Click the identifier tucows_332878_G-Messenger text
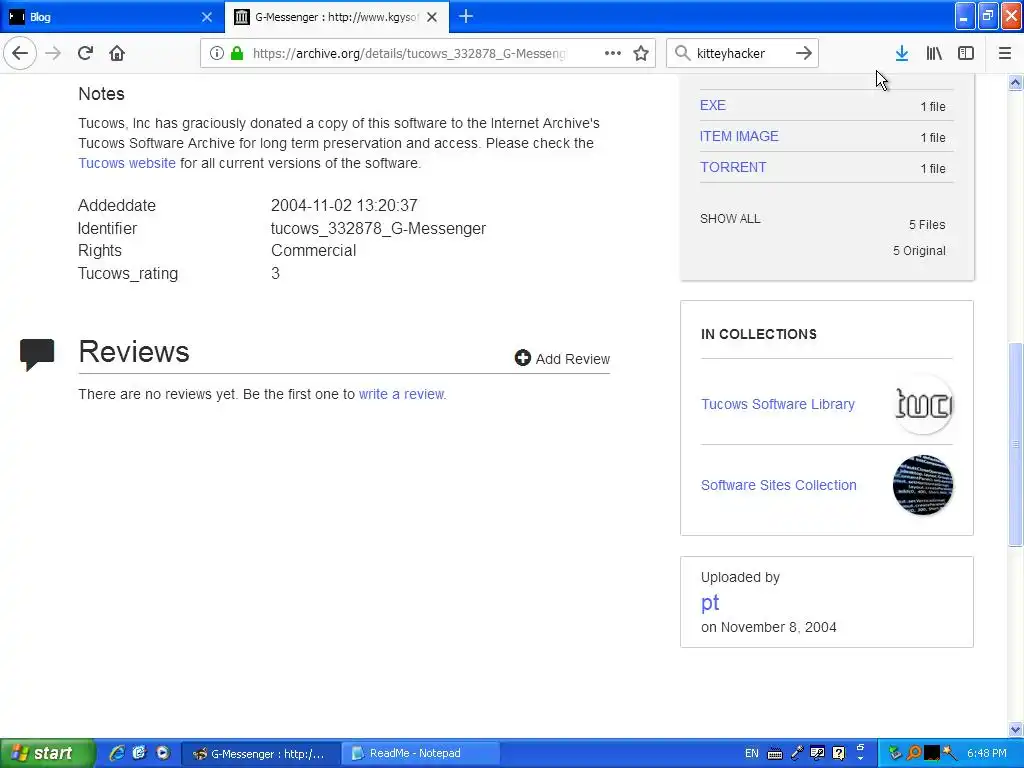 coord(378,229)
